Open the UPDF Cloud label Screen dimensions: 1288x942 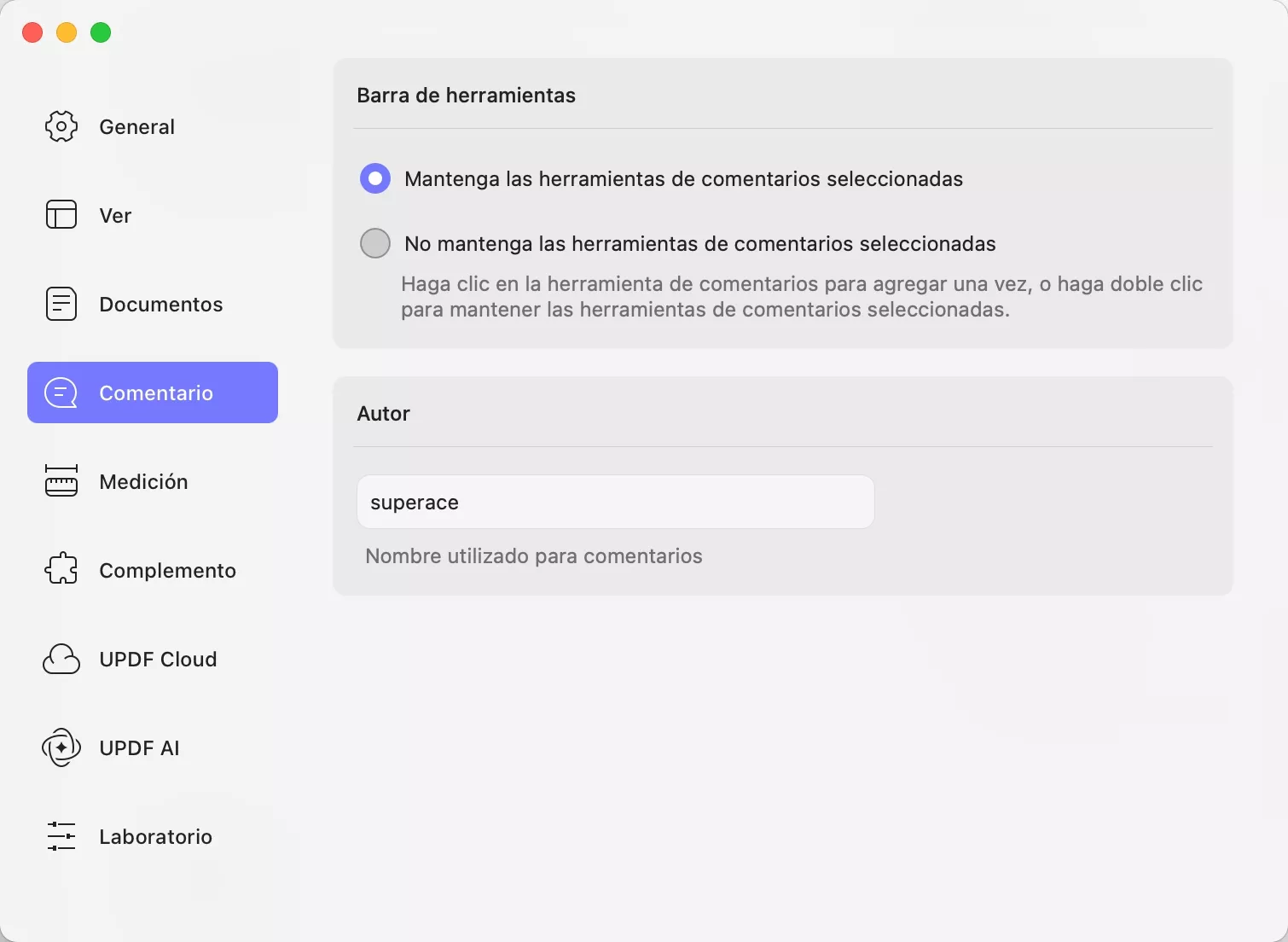(159, 660)
